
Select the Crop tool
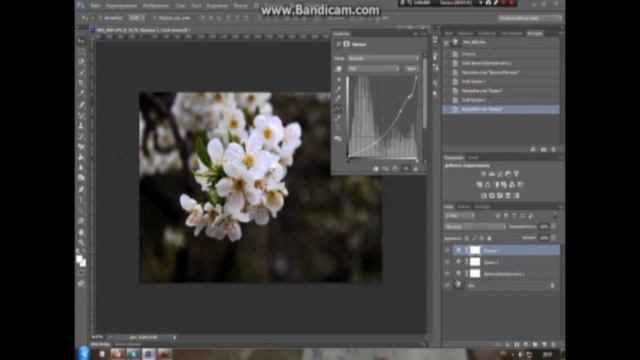coord(81,83)
